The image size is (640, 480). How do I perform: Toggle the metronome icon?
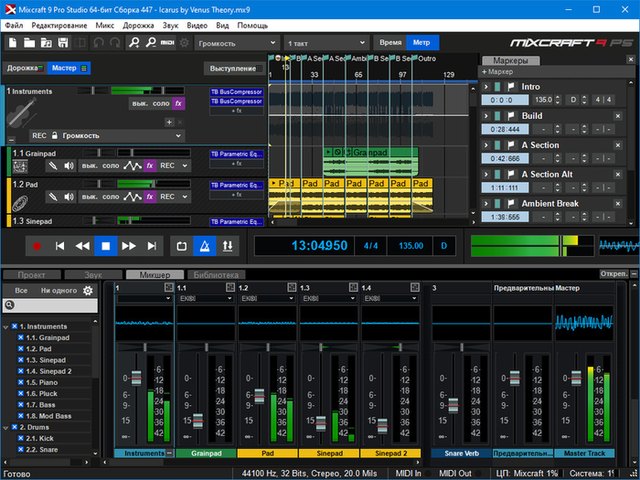(x=205, y=245)
